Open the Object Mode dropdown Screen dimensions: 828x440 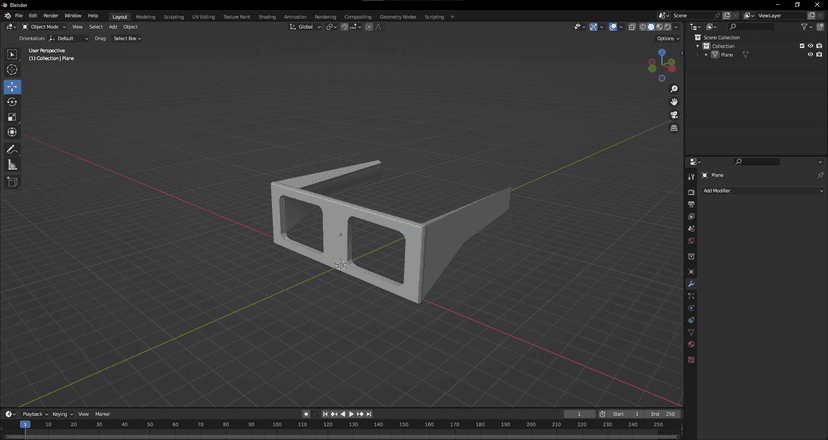click(x=44, y=27)
